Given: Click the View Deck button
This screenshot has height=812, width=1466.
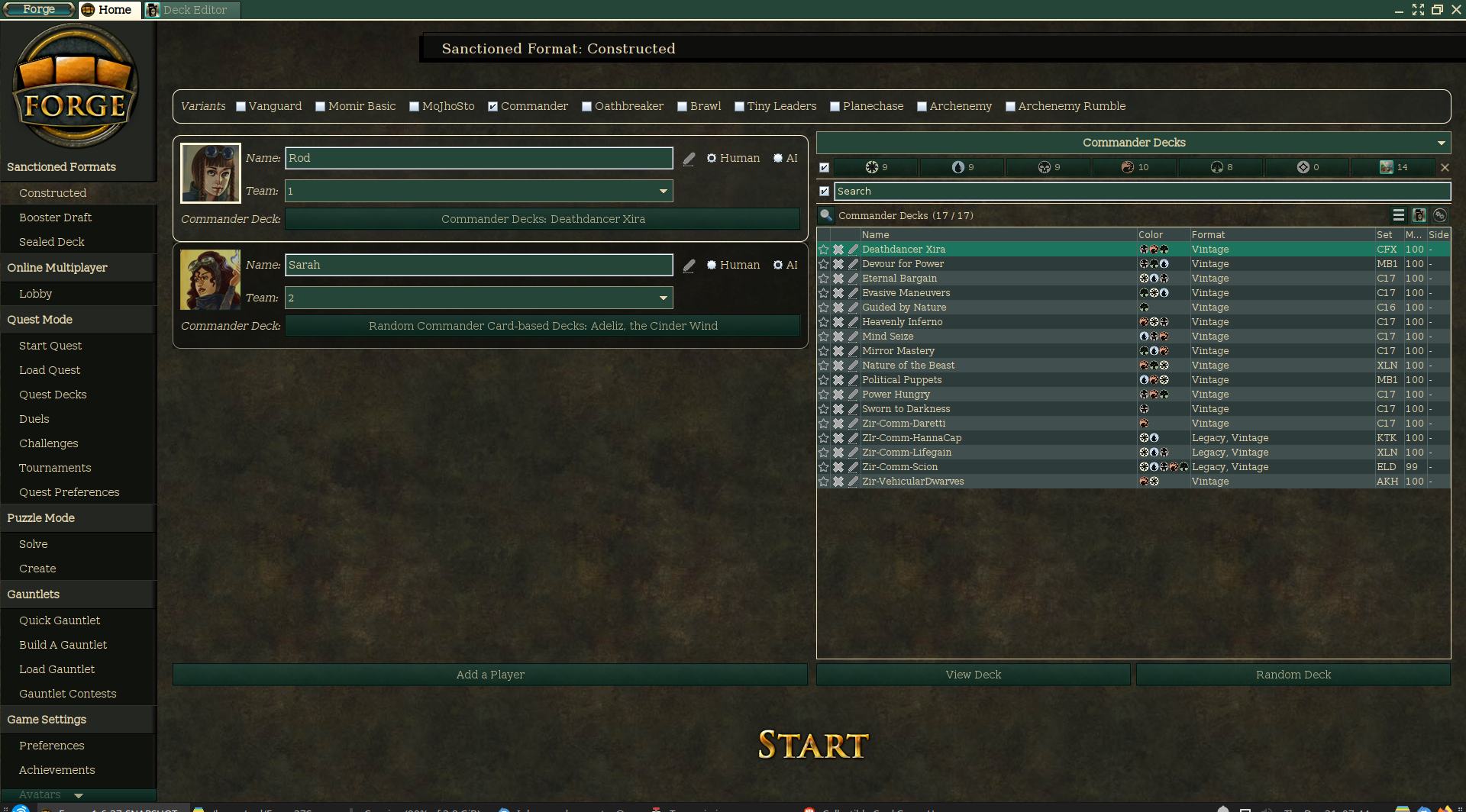Looking at the screenshot, I should pos(974,675).
